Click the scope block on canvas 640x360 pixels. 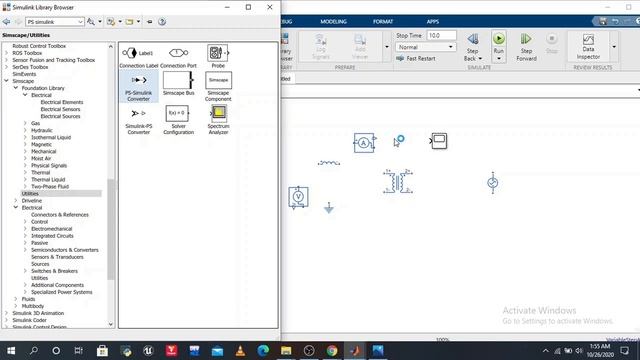coord(439,141)
